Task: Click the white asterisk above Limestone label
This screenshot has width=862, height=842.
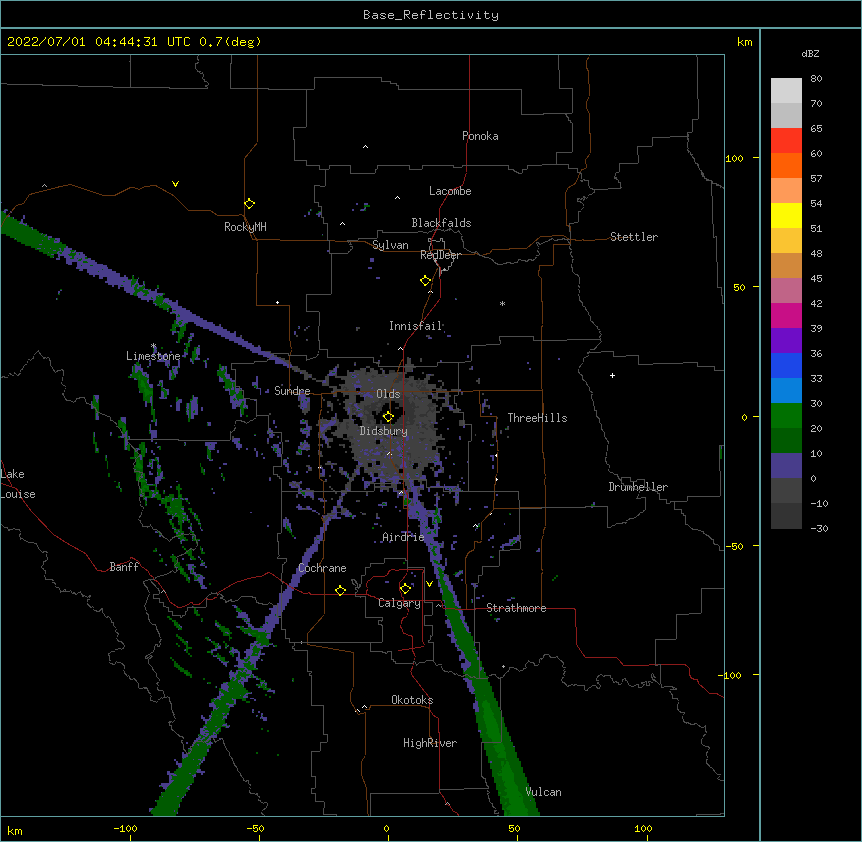Action: pyautogui.click(x=153, y=346)
